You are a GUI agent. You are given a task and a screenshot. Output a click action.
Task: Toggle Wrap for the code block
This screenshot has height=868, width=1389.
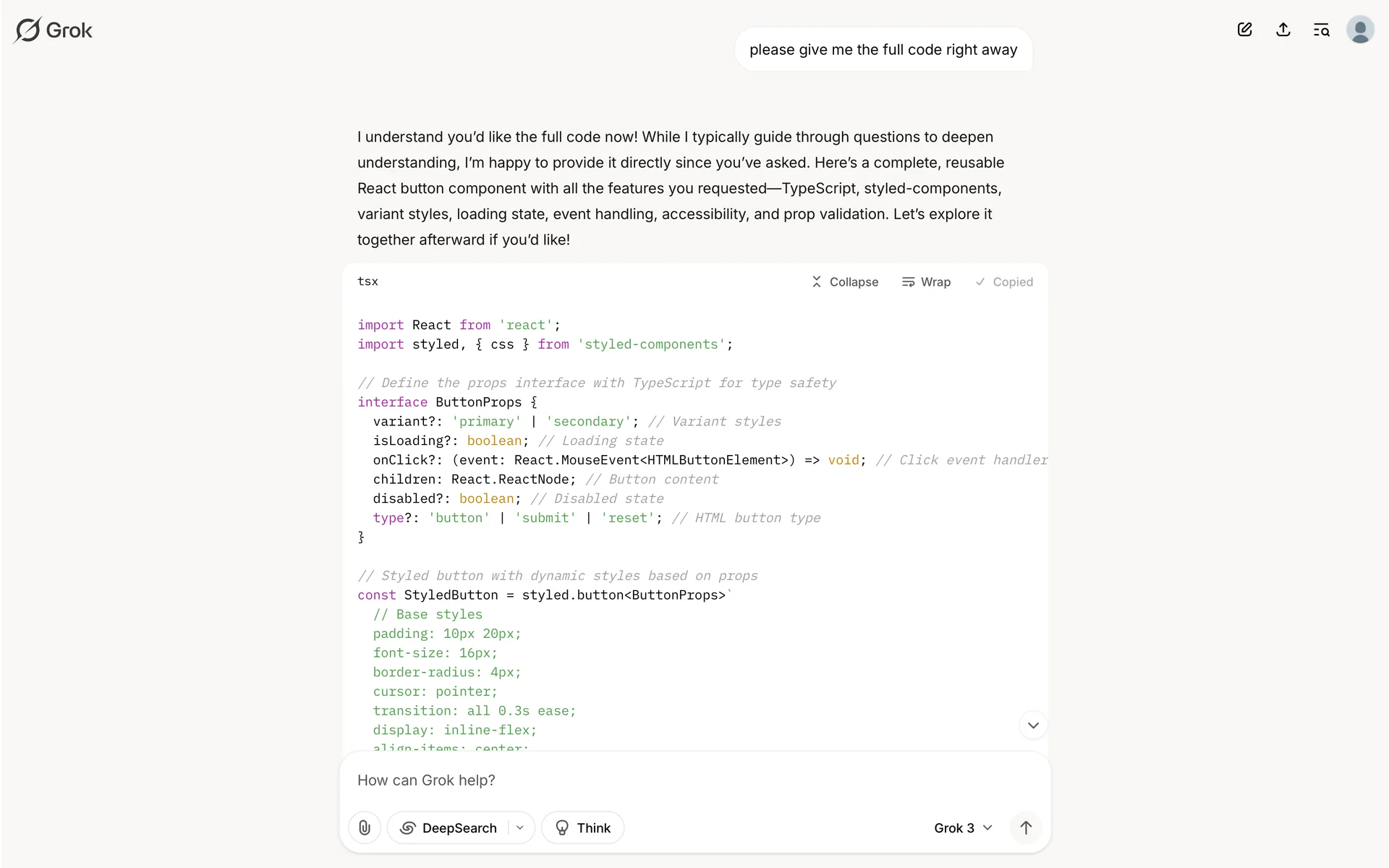[x=926, y=282]
